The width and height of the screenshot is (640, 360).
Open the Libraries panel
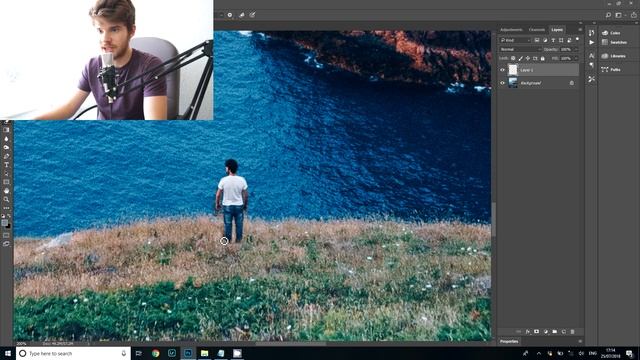pyautogui.click(x=613, y=56)
